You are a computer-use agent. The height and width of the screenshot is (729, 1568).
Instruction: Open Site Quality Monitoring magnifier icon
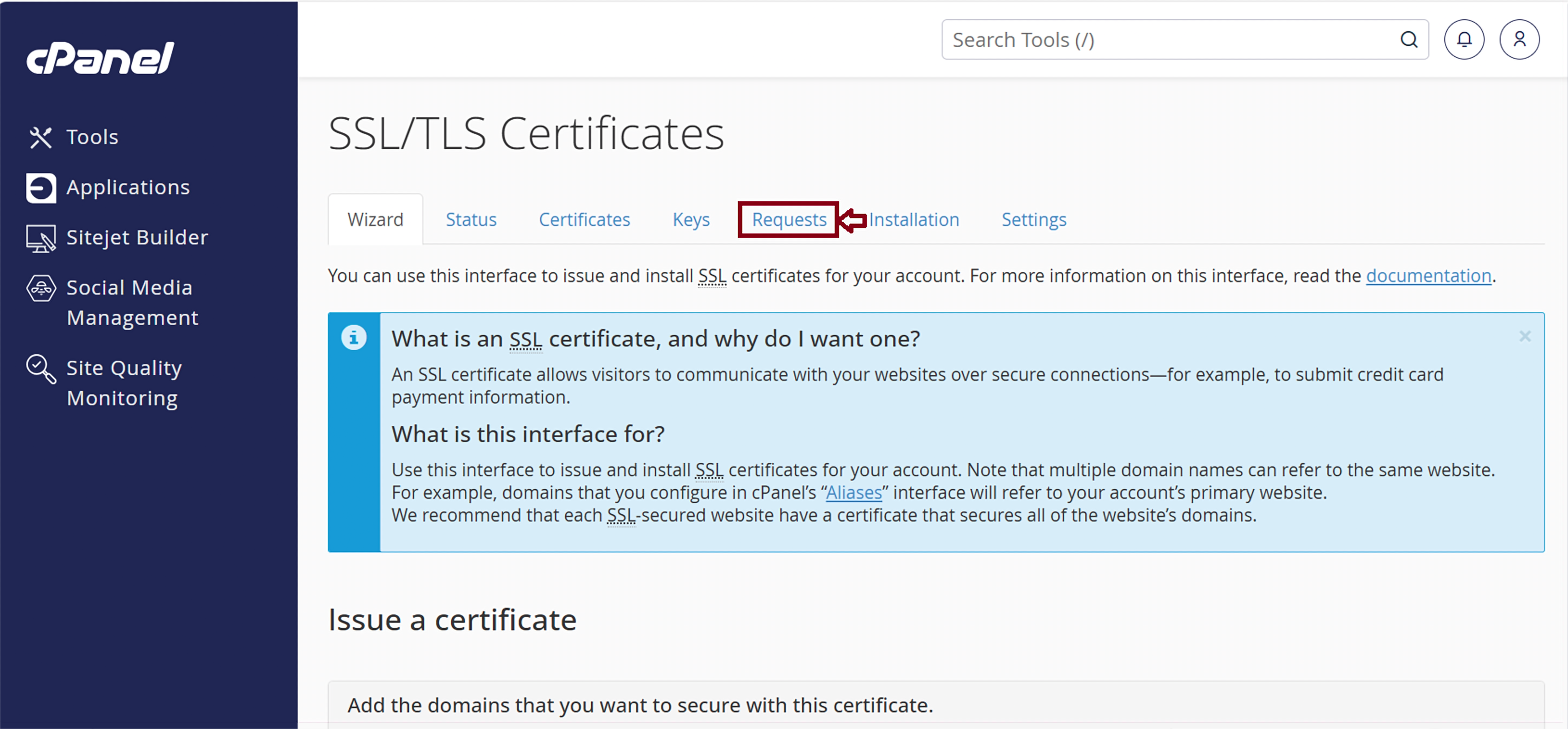(41, 369)
